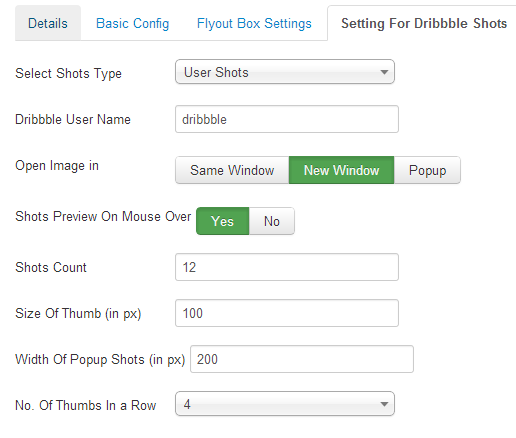
Task: Click the Shots Count input field
Action: [287, 267]
